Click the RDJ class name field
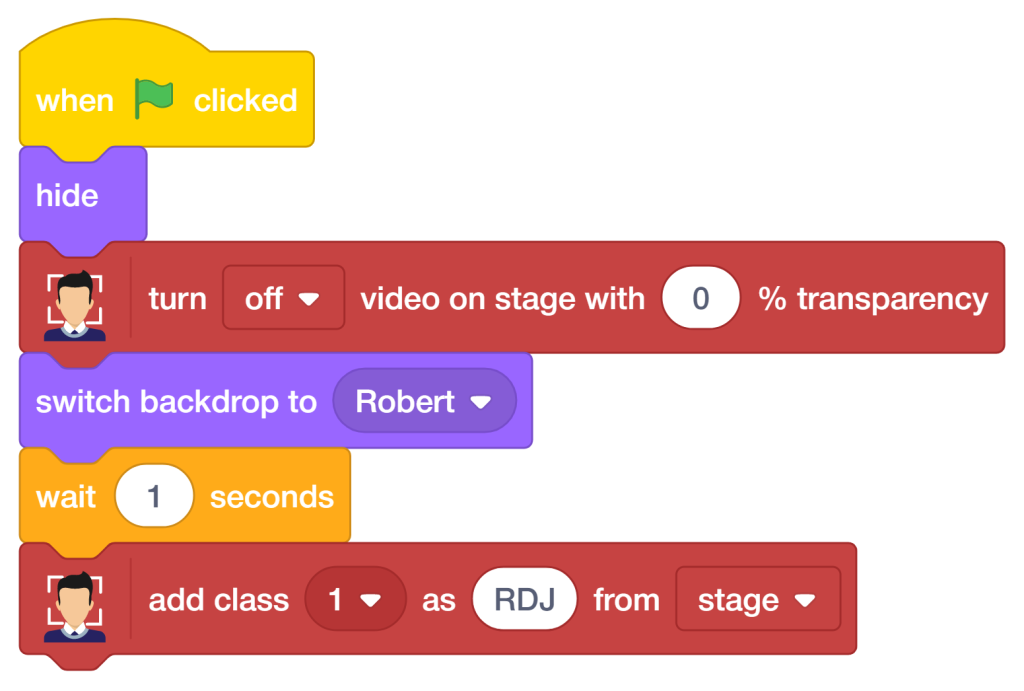 click(525, 599)
